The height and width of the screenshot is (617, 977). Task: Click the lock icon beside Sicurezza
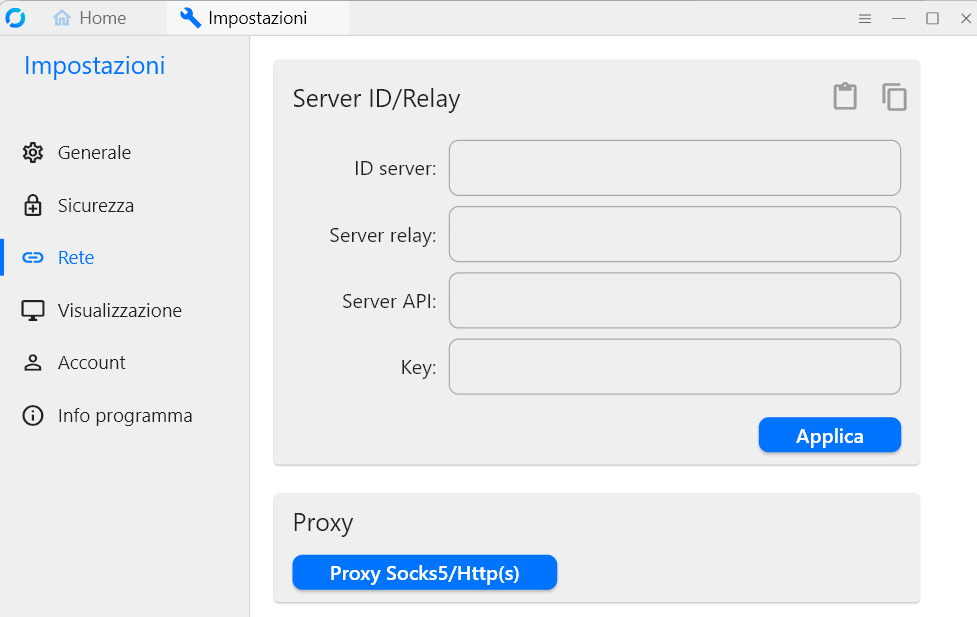click(x=33, y=205)
